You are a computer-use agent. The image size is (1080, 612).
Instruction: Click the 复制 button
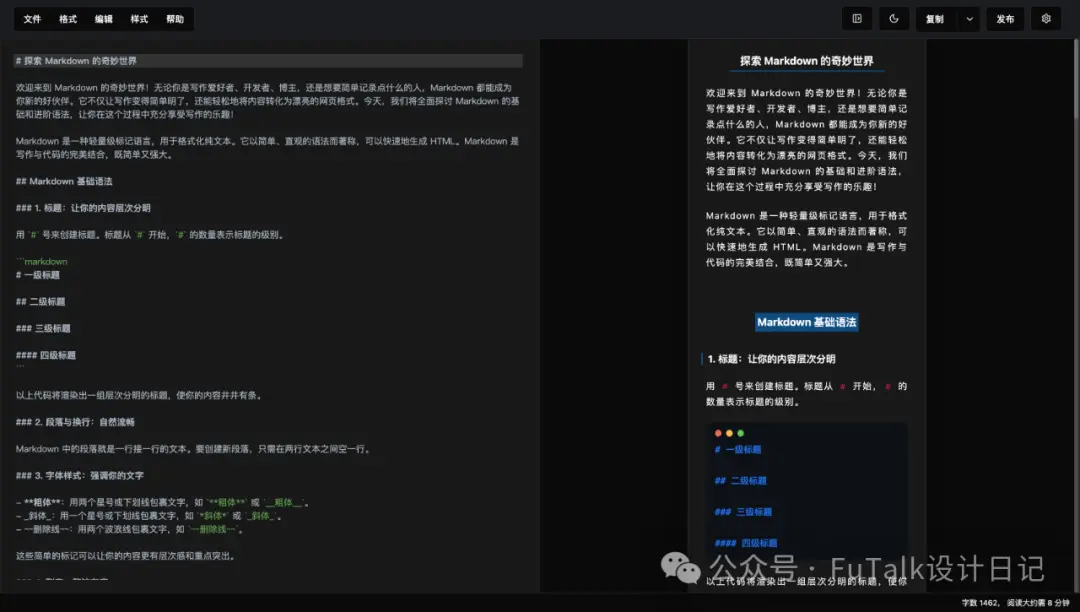tap(935, 19)
